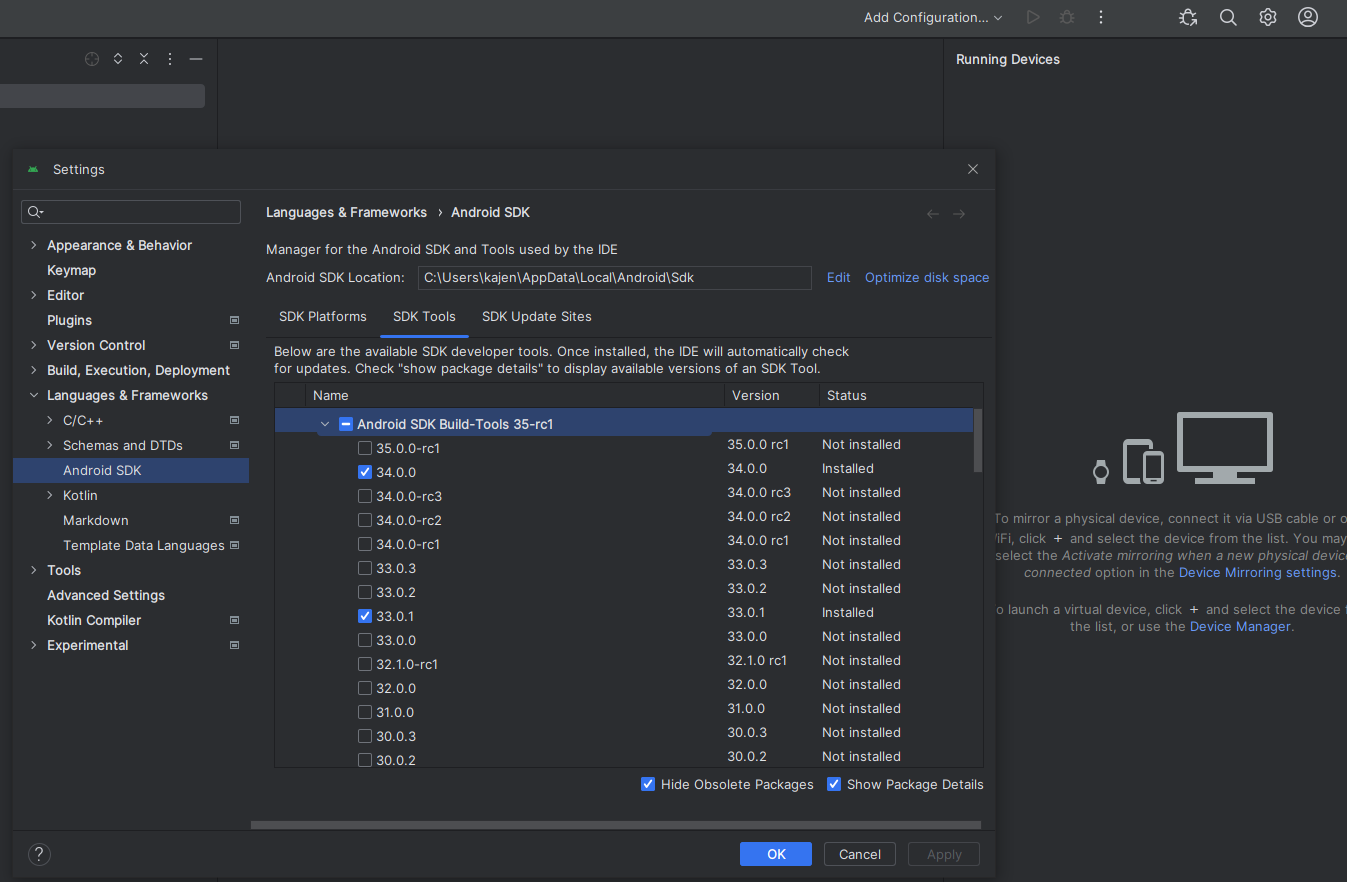Click the Debug bug icon beside Run
Image resolution: width=1347 pixels, height=882 pixels.
1067,17
